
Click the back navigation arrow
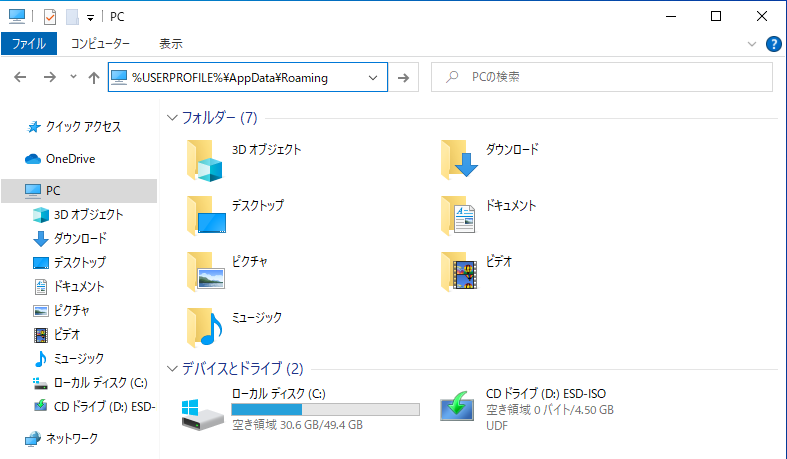pyautogui.click(x=21, y=77)
